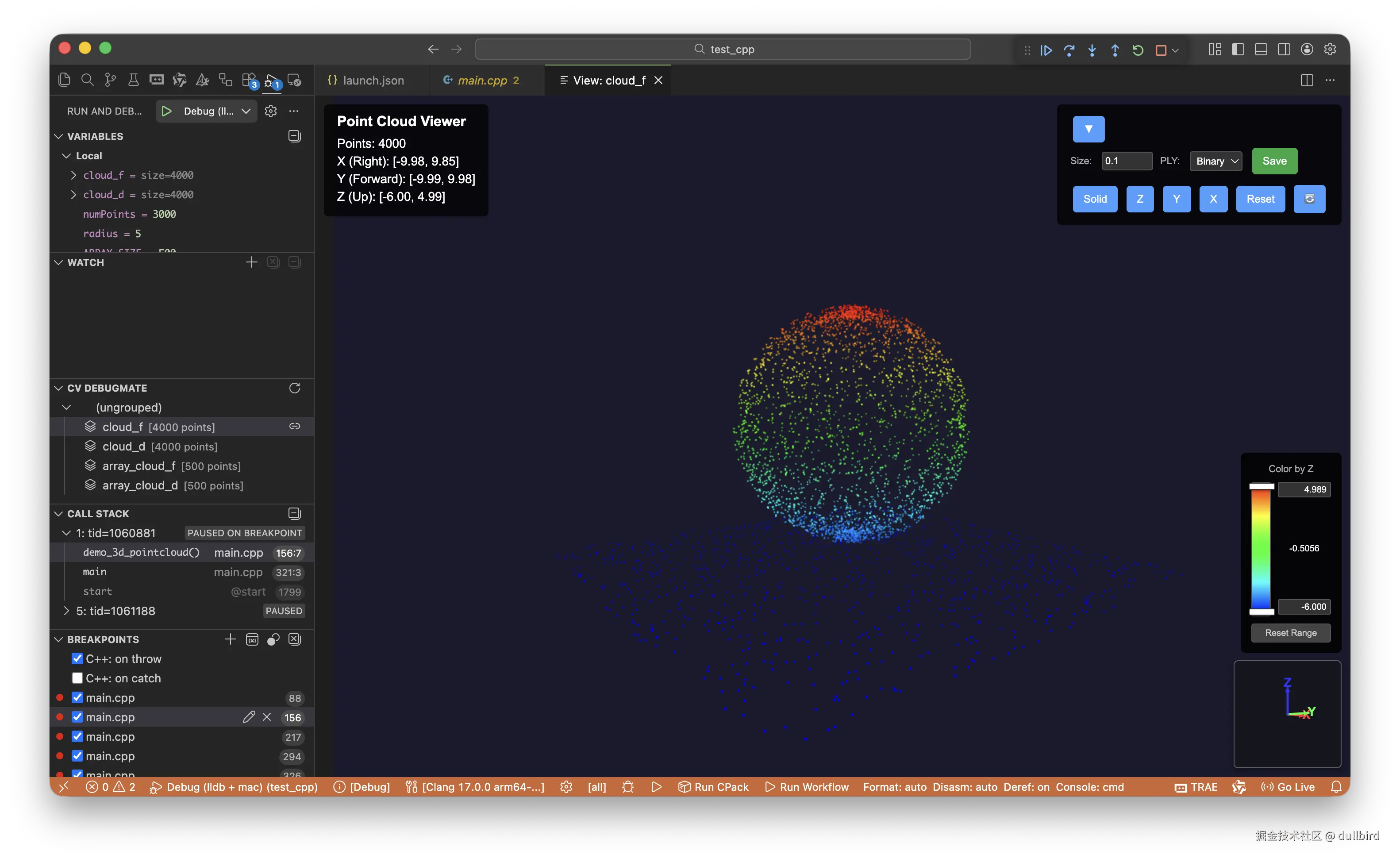Click the refresh icon next to Reset
1400x862 pixels.
pyautogui.click(x=1309, y=199)
